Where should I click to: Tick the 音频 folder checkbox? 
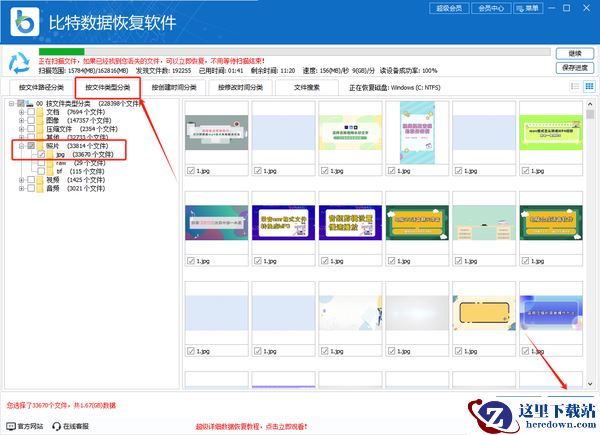[x=31, y=188]
